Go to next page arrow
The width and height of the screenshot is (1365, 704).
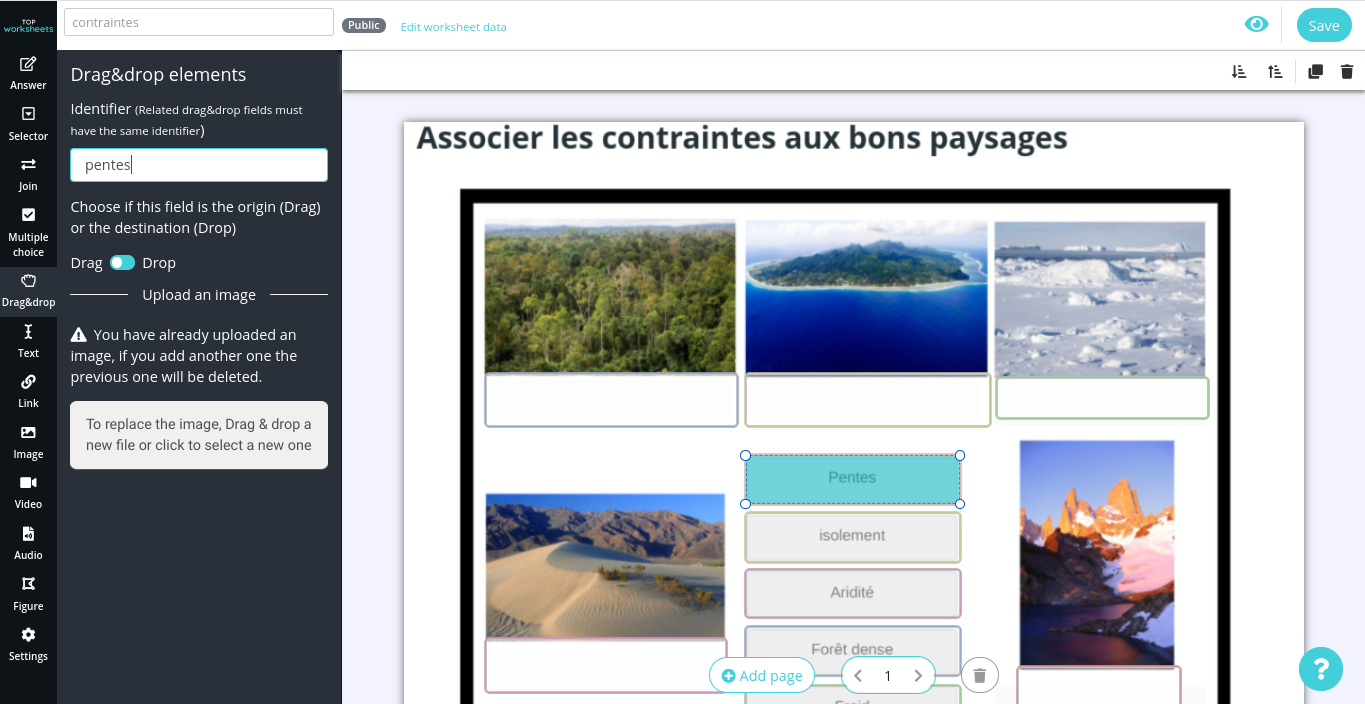pos(918,676)
